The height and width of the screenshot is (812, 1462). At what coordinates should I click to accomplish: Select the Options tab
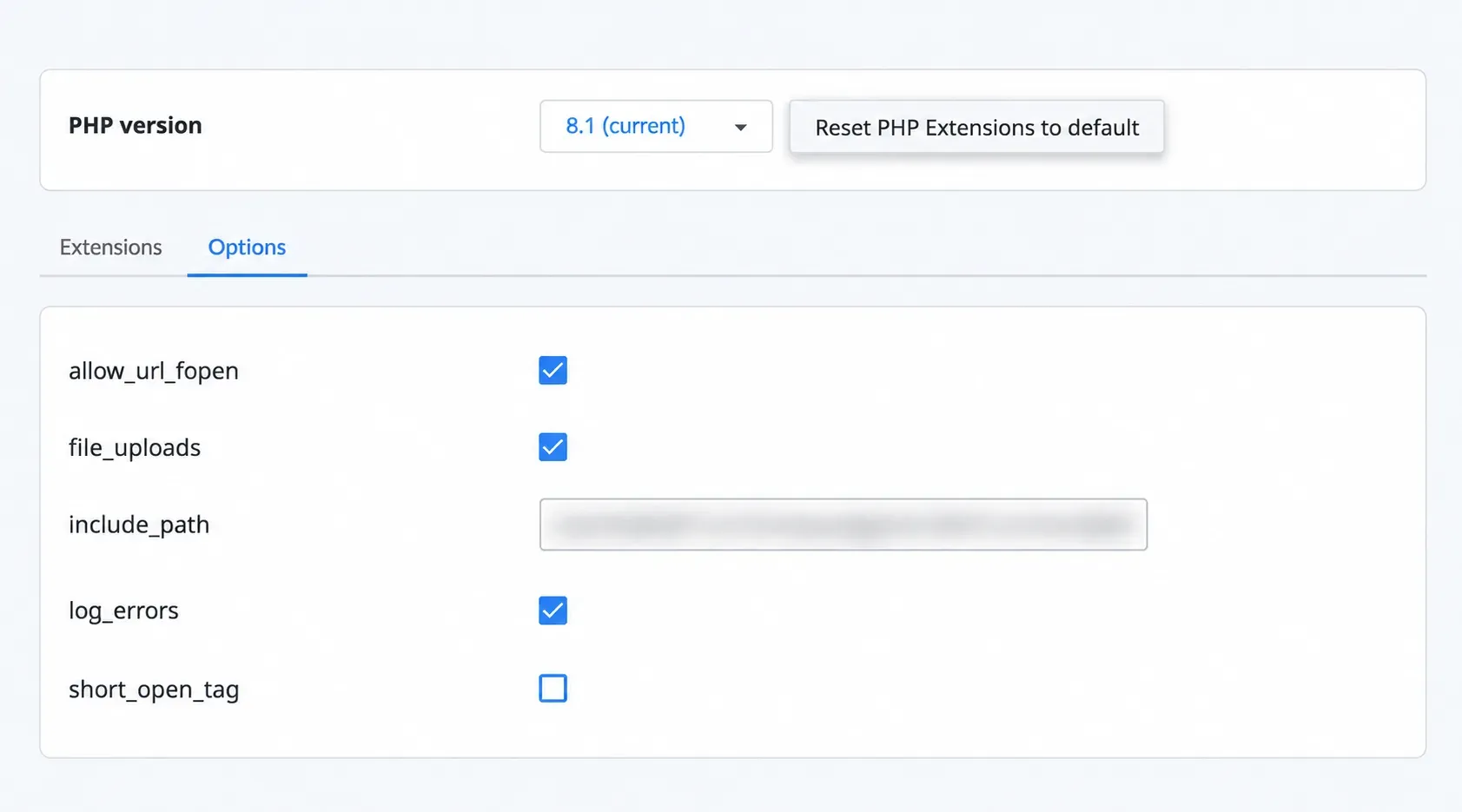click(x=247, y=248)
